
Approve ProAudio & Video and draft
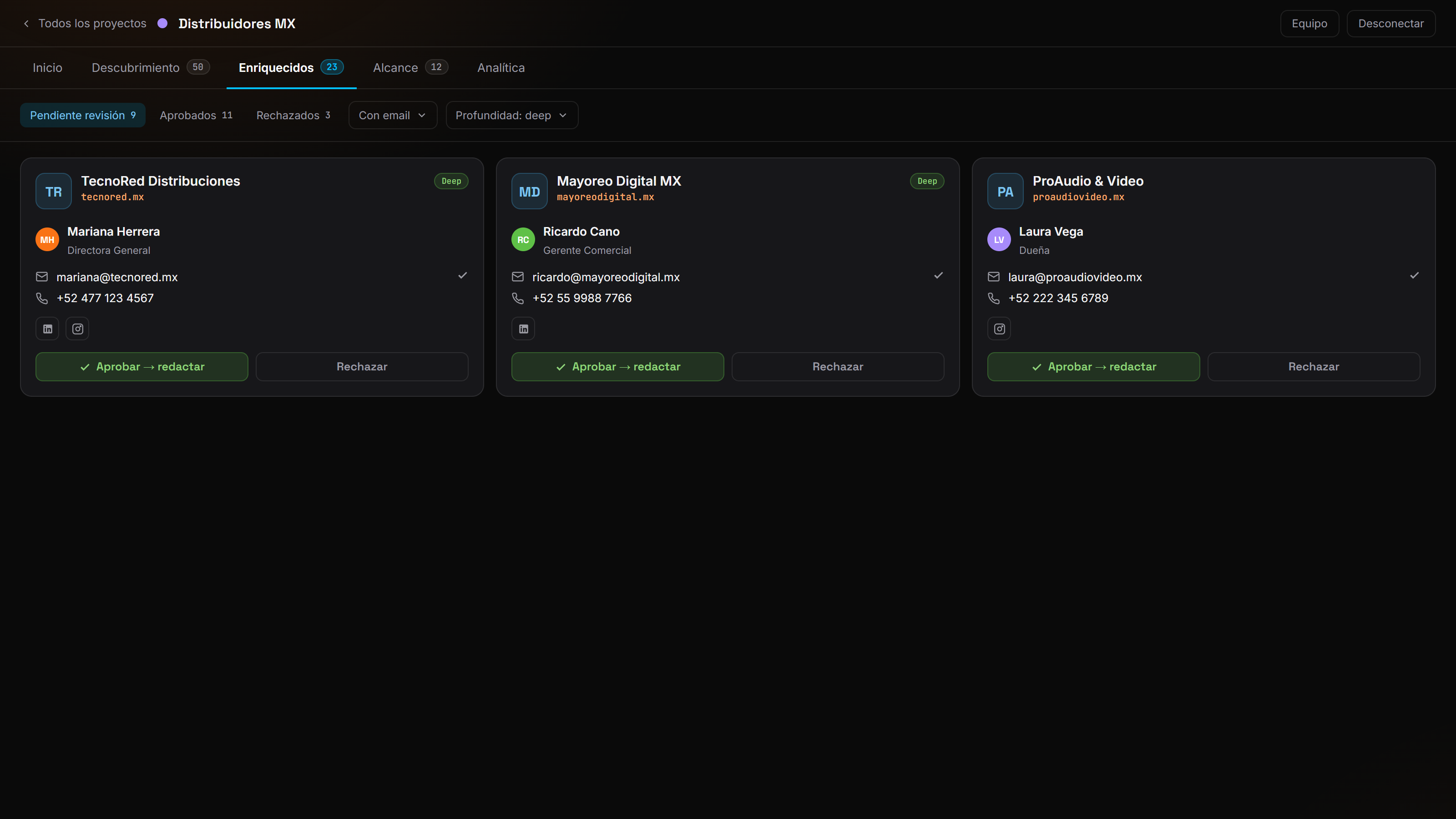(1094, 367)
